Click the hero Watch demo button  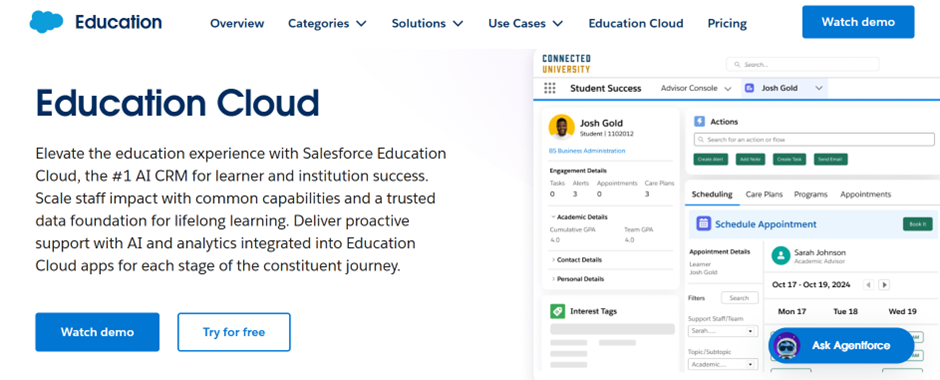[97, 332]
